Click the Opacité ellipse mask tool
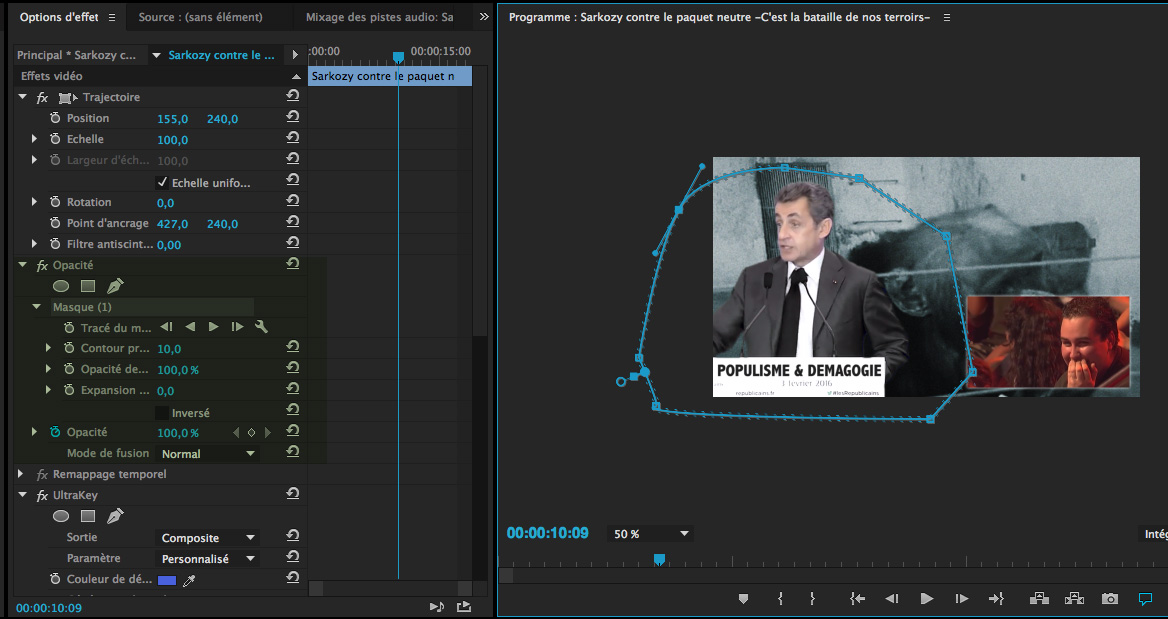Image resolution: width=1168 pixels, height=619 pixels. point(61,286)
